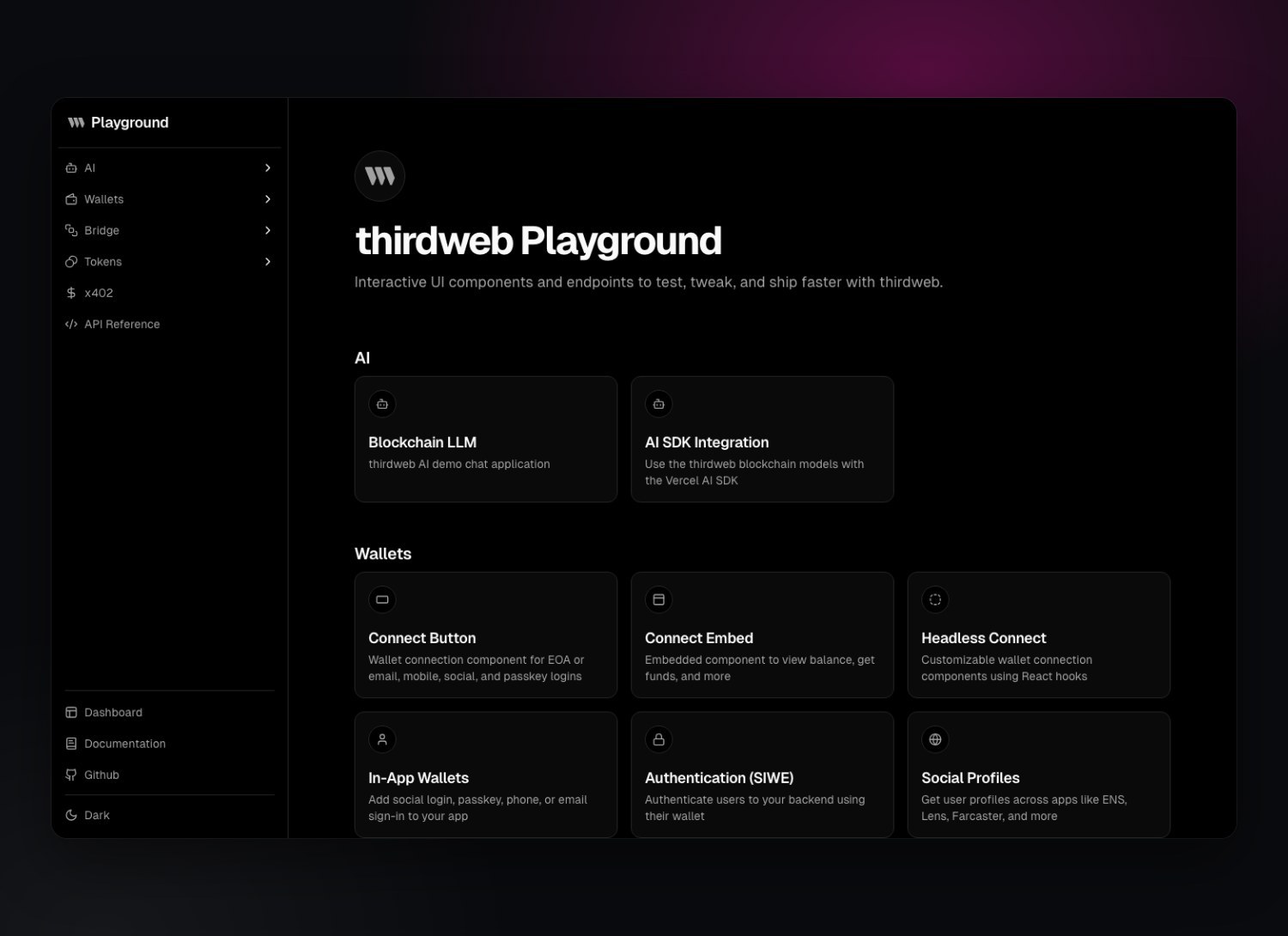Open the Headless Connect card title
Viewport: 1288px width, 936px height.
click(984, 638)
